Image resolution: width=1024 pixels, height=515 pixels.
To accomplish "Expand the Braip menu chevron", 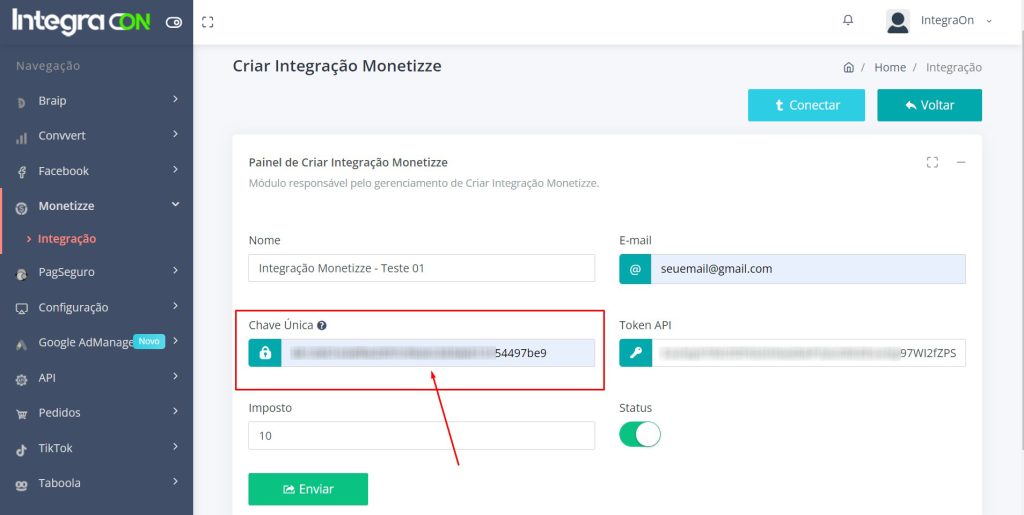I will (175, 100).
